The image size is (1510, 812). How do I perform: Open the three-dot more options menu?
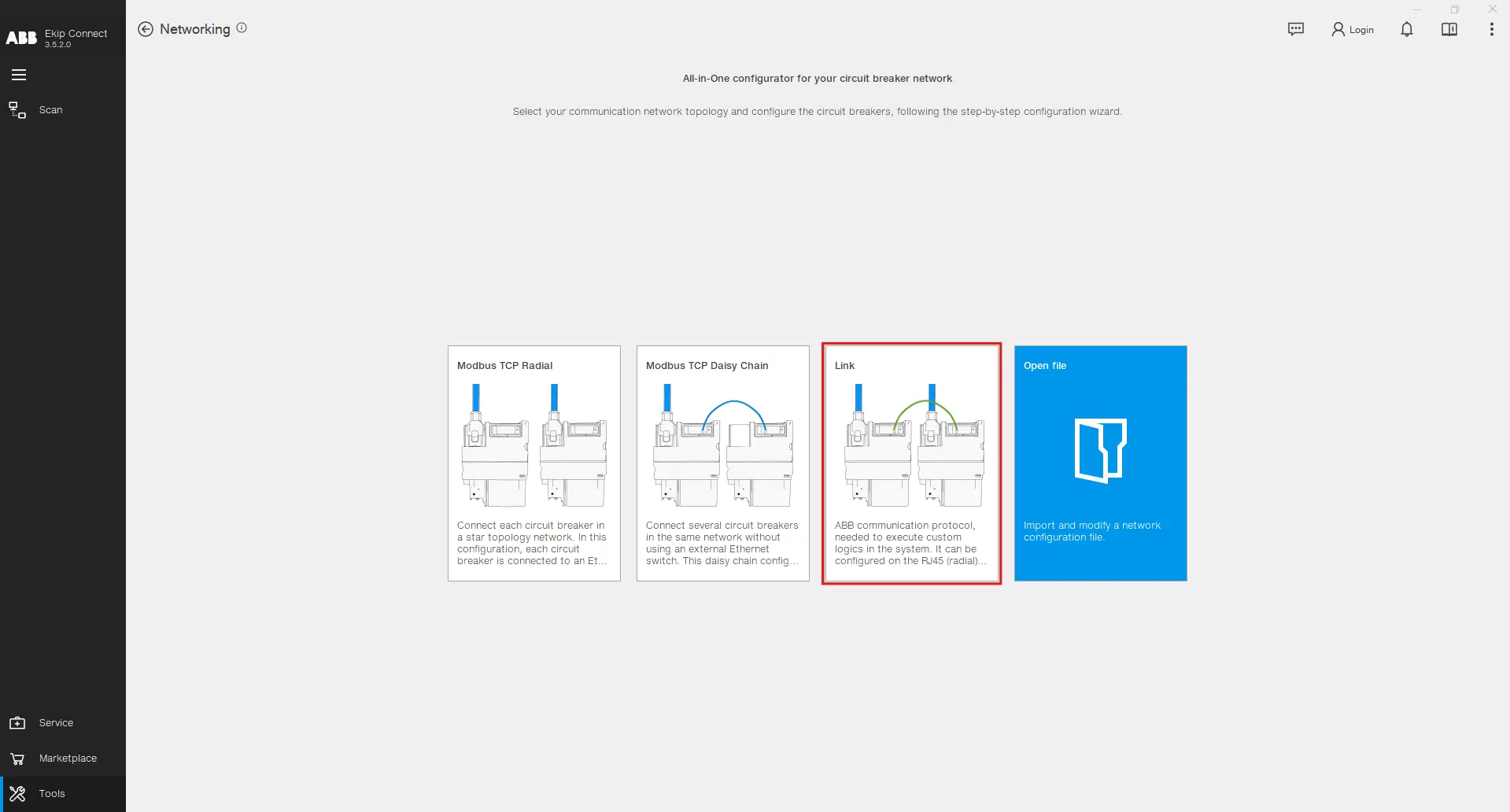coord(1491,29)
